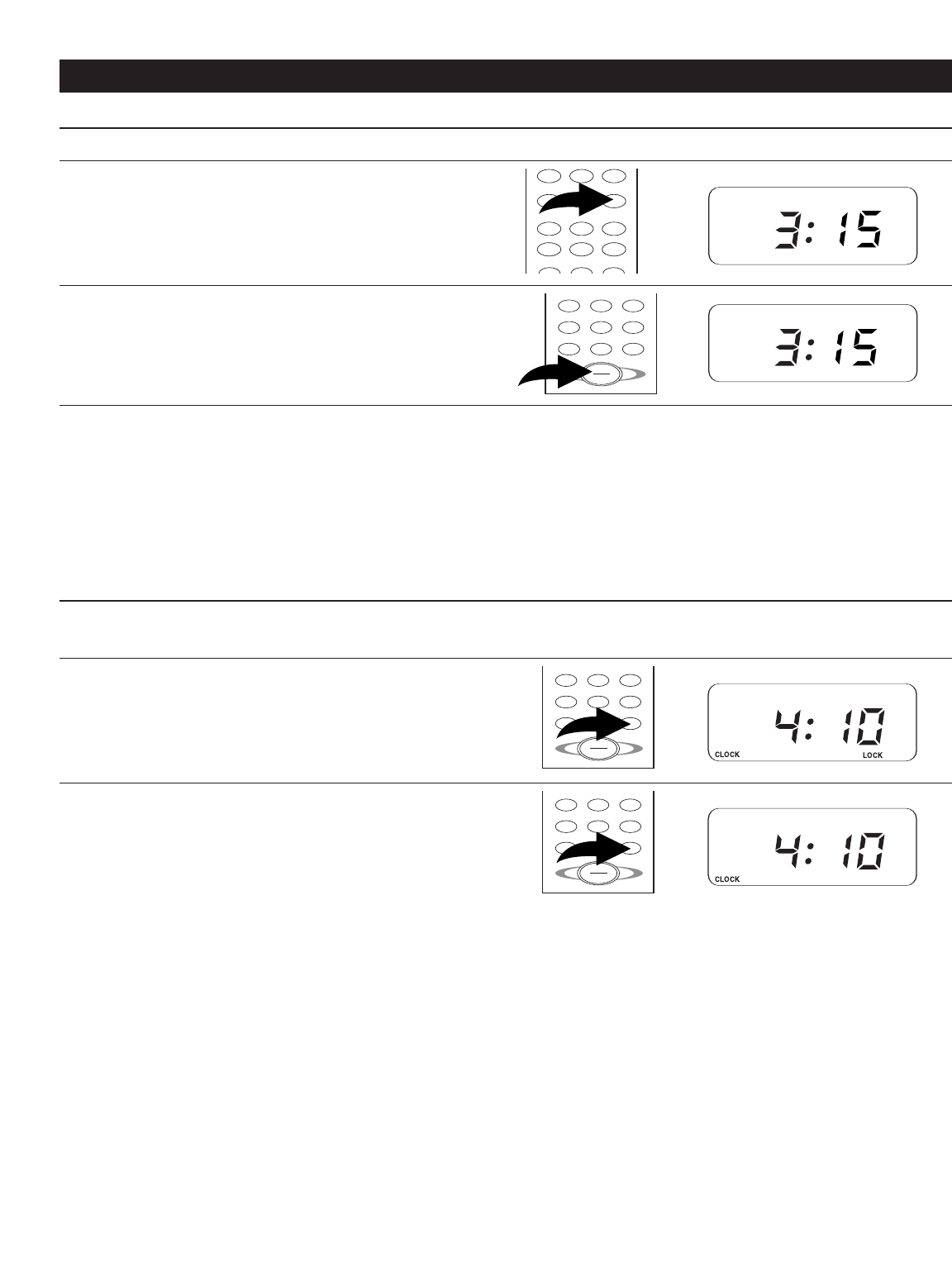Click the black arrow in the last keypad diagram
Image resolution: width=952 pixels, height=1281 pixels.
[x=593, y=850]
